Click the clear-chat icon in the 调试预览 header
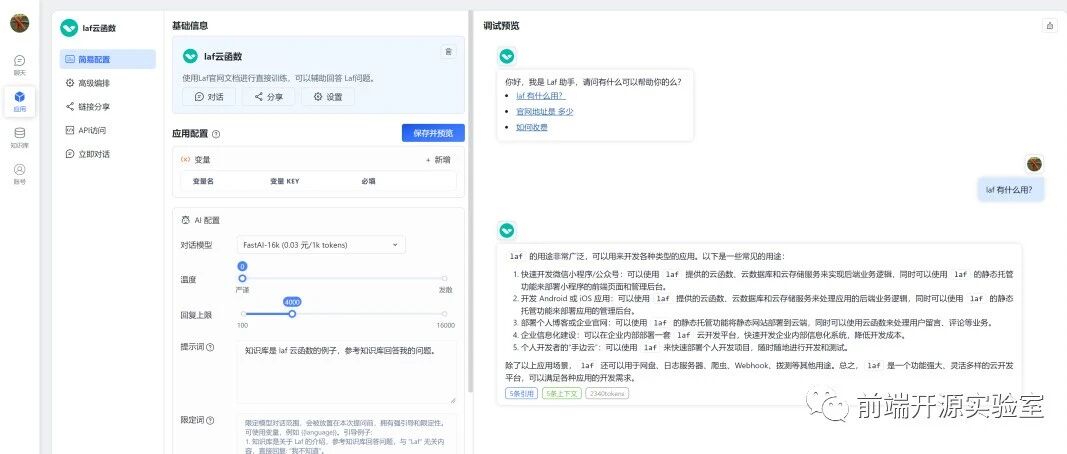The height and width of the screenshot is (454, 1067). 1048,25
